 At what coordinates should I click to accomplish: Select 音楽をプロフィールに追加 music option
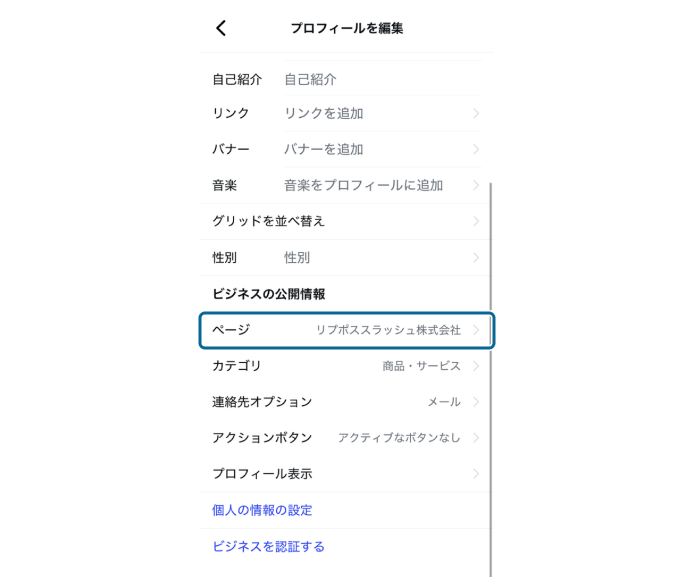coord(363,185)
